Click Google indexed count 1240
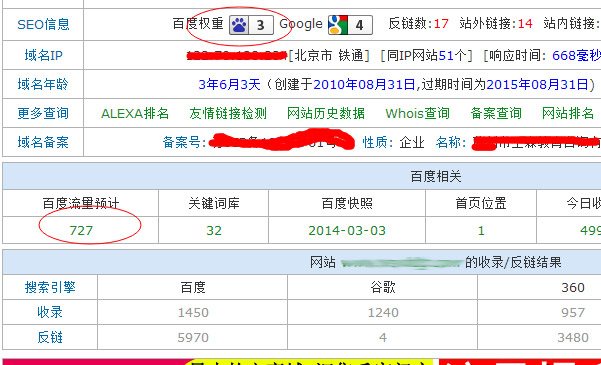 [383, 312]
